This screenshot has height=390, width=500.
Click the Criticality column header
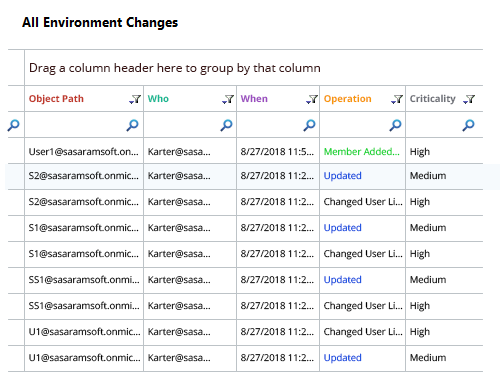point(432,99)
